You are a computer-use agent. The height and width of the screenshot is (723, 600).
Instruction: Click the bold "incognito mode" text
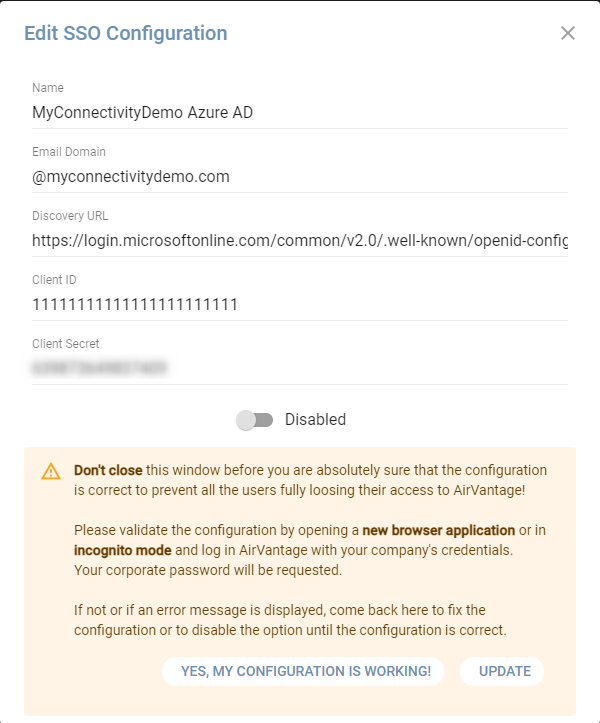(x=124, y=550)
